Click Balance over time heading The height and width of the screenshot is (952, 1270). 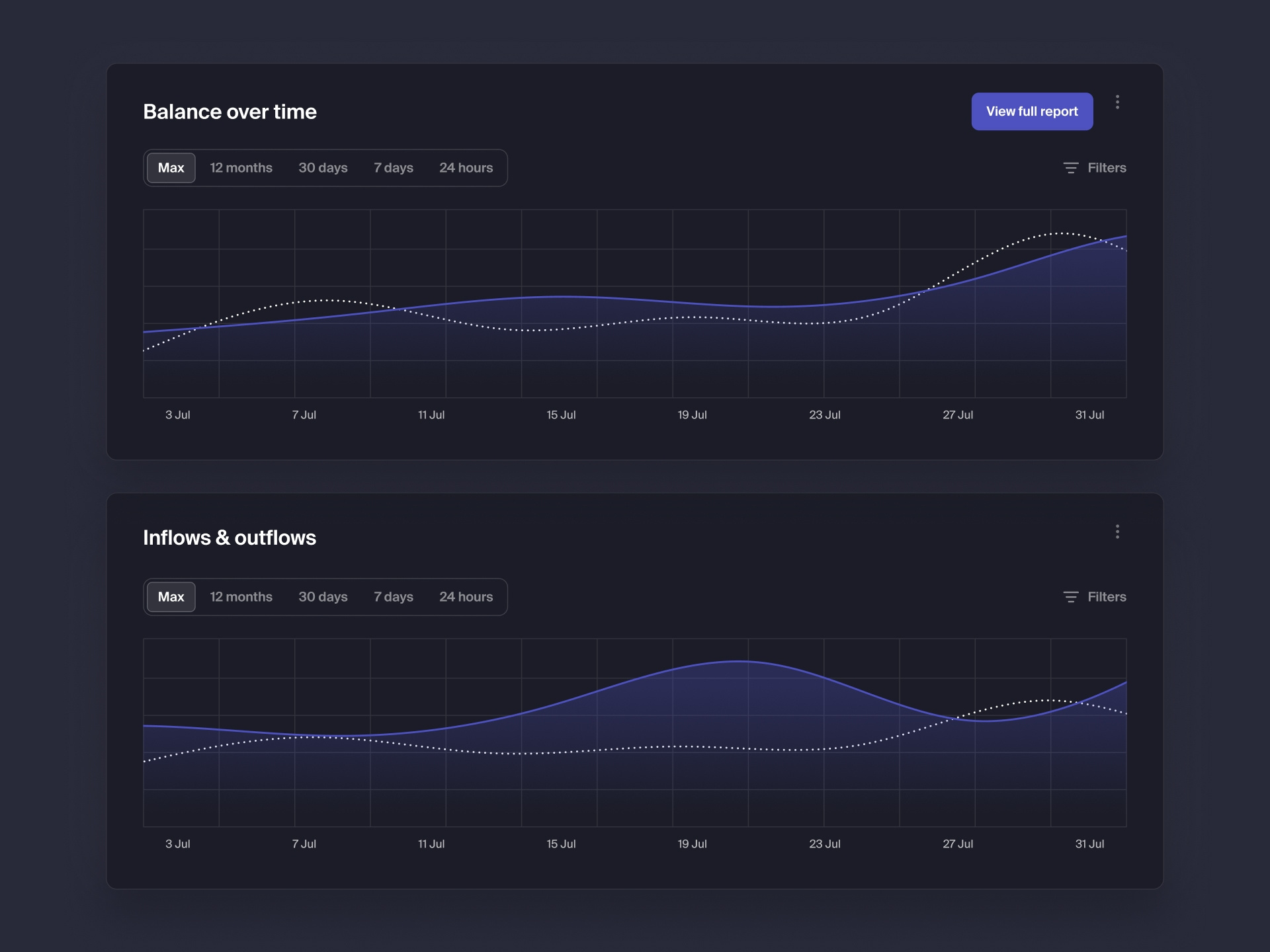click(x=230, y=112)
